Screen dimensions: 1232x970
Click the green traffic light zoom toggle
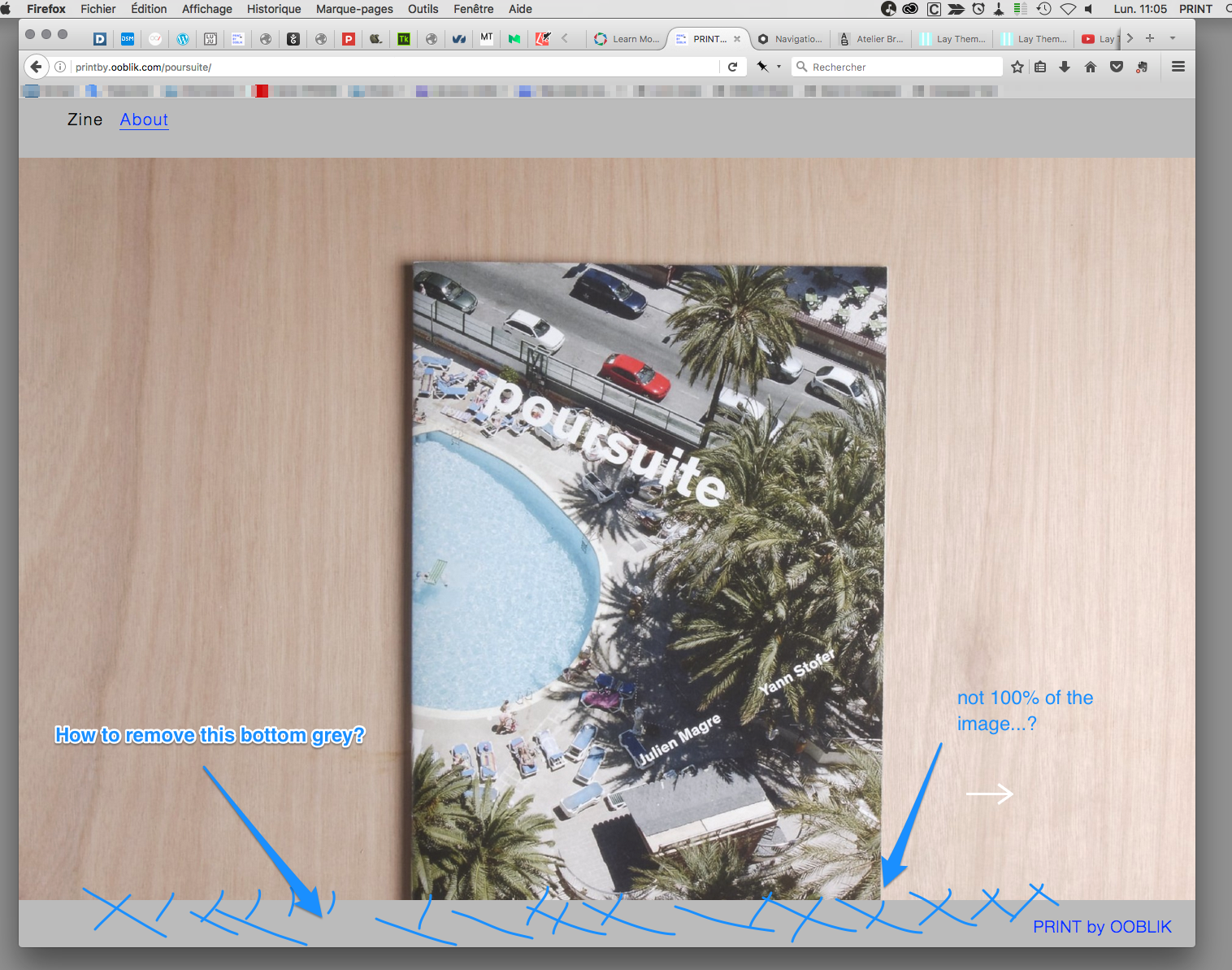click(61, 35)
